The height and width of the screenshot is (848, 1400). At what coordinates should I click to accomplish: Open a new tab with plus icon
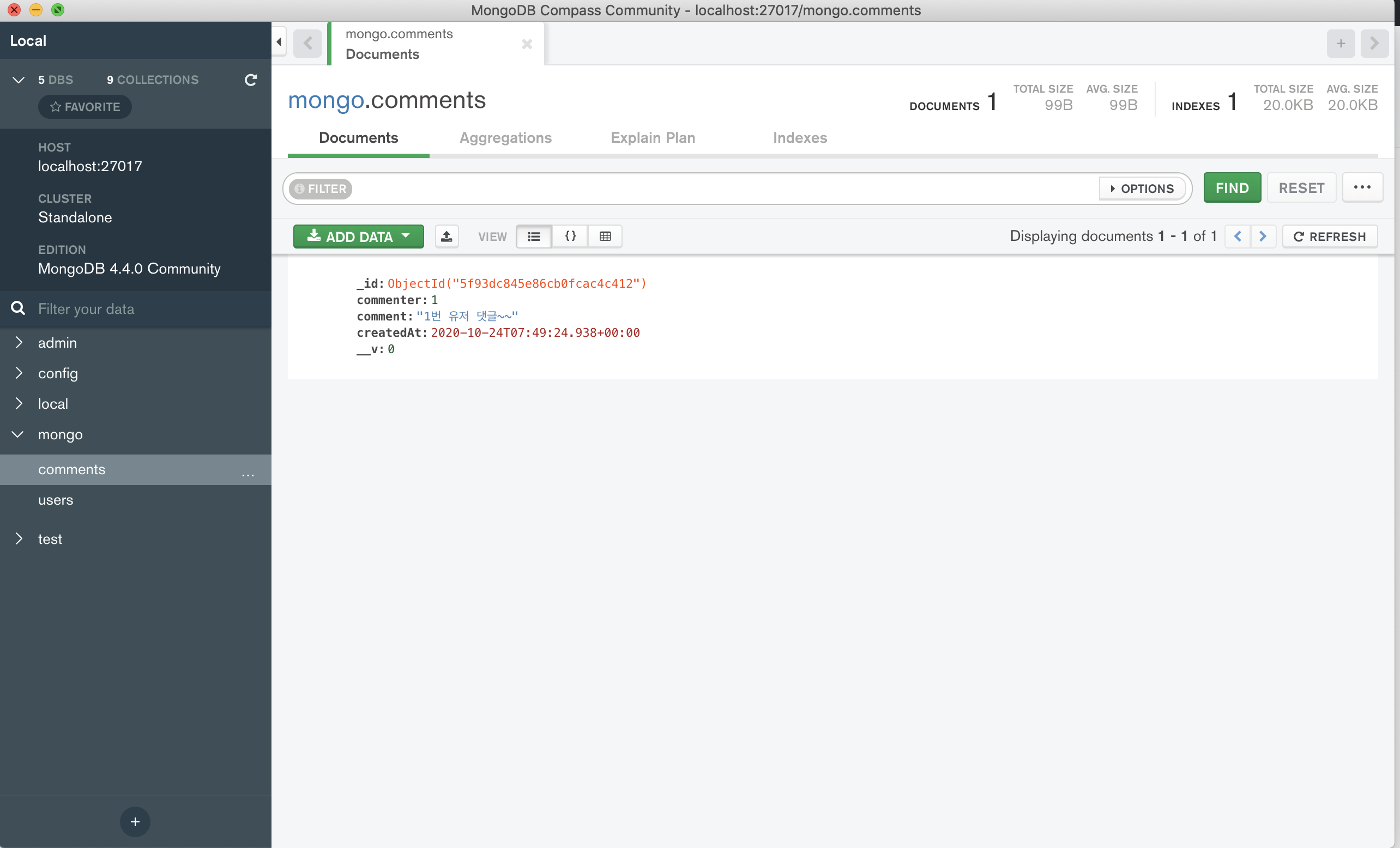pyautogui.click(x=1341, y=44)
